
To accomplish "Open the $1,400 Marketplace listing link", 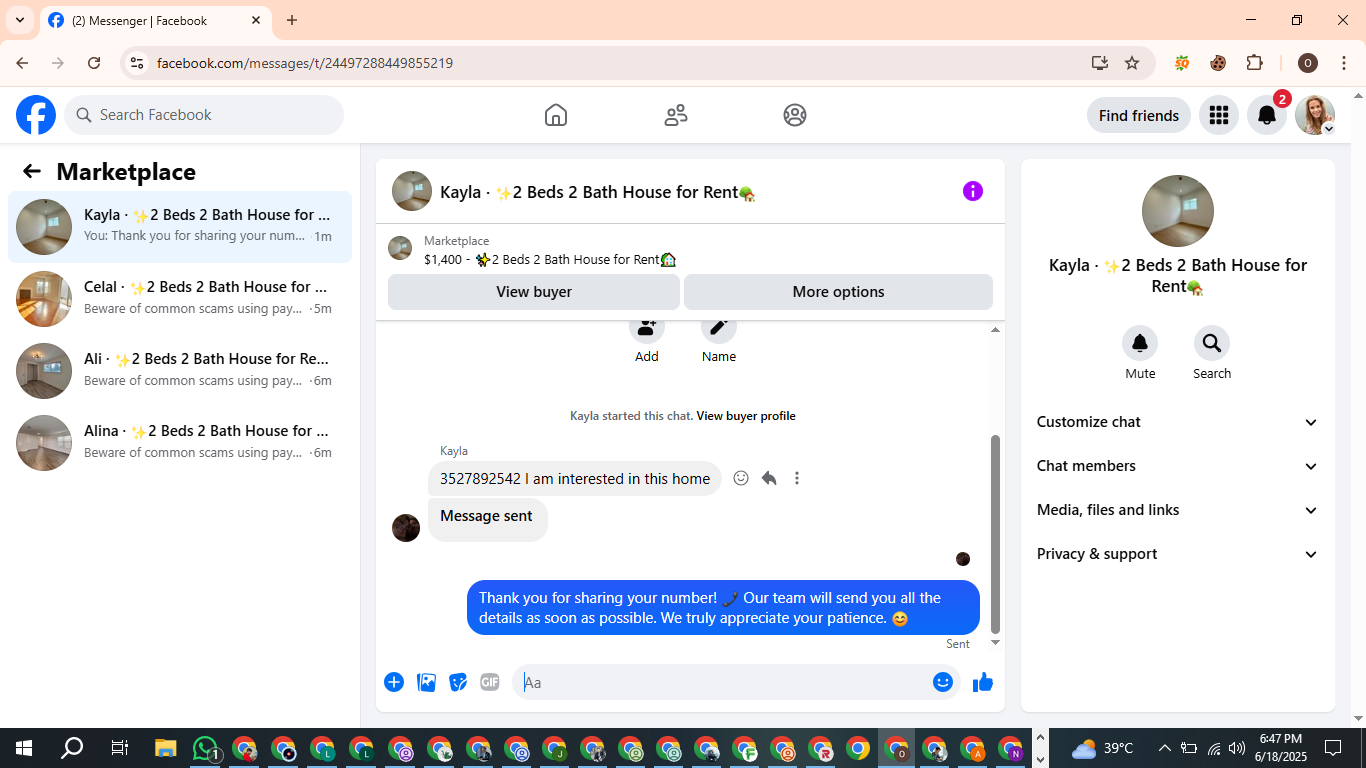I will click(550, 259).
